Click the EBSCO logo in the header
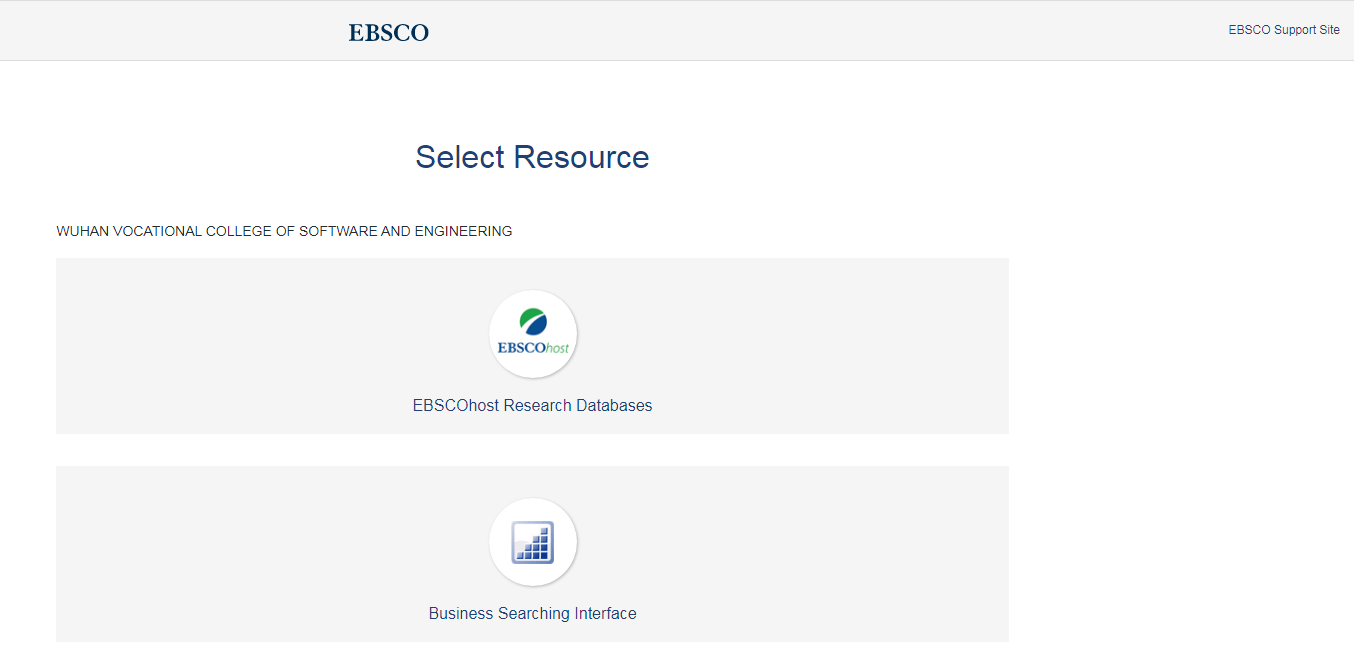This screenshot has height=651, width=1354. (x=388, y=33)
